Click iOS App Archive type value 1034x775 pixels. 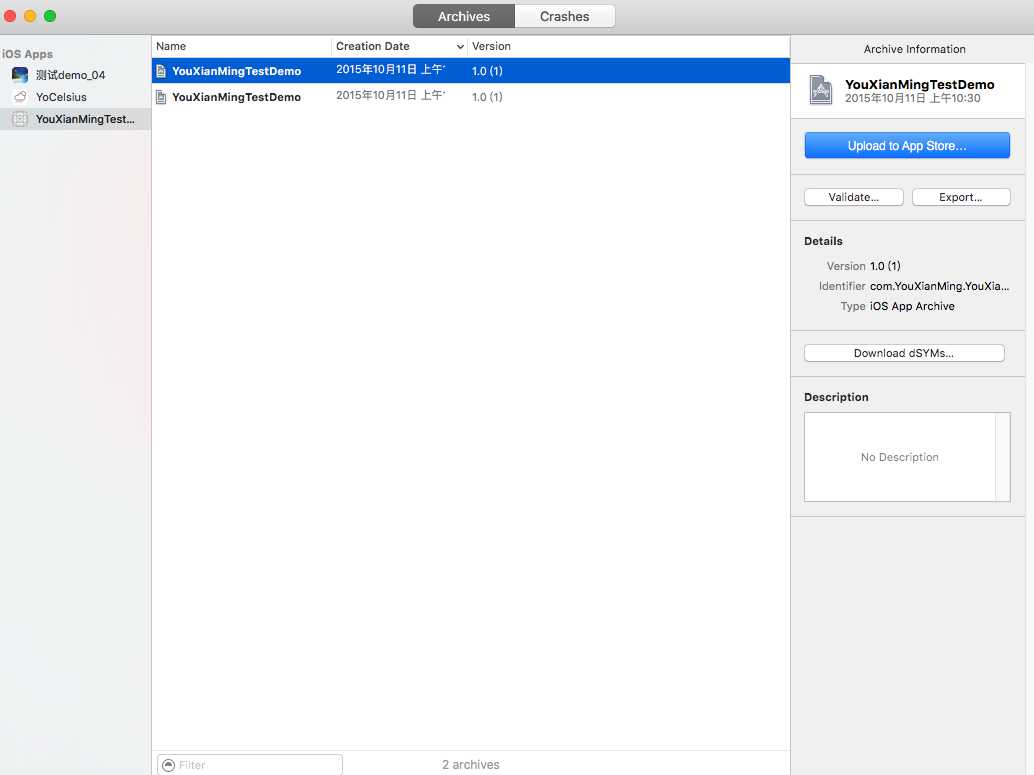point(912,306)
